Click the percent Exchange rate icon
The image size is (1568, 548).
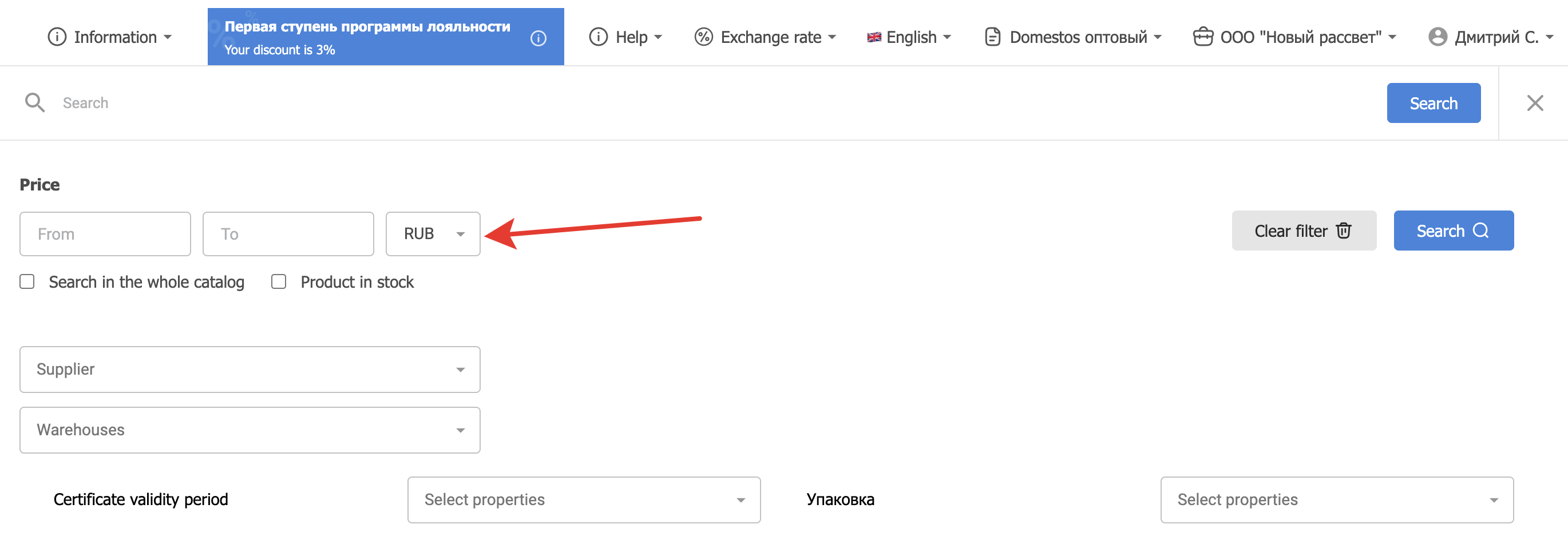pyautogui.click(x=704, y=37)
